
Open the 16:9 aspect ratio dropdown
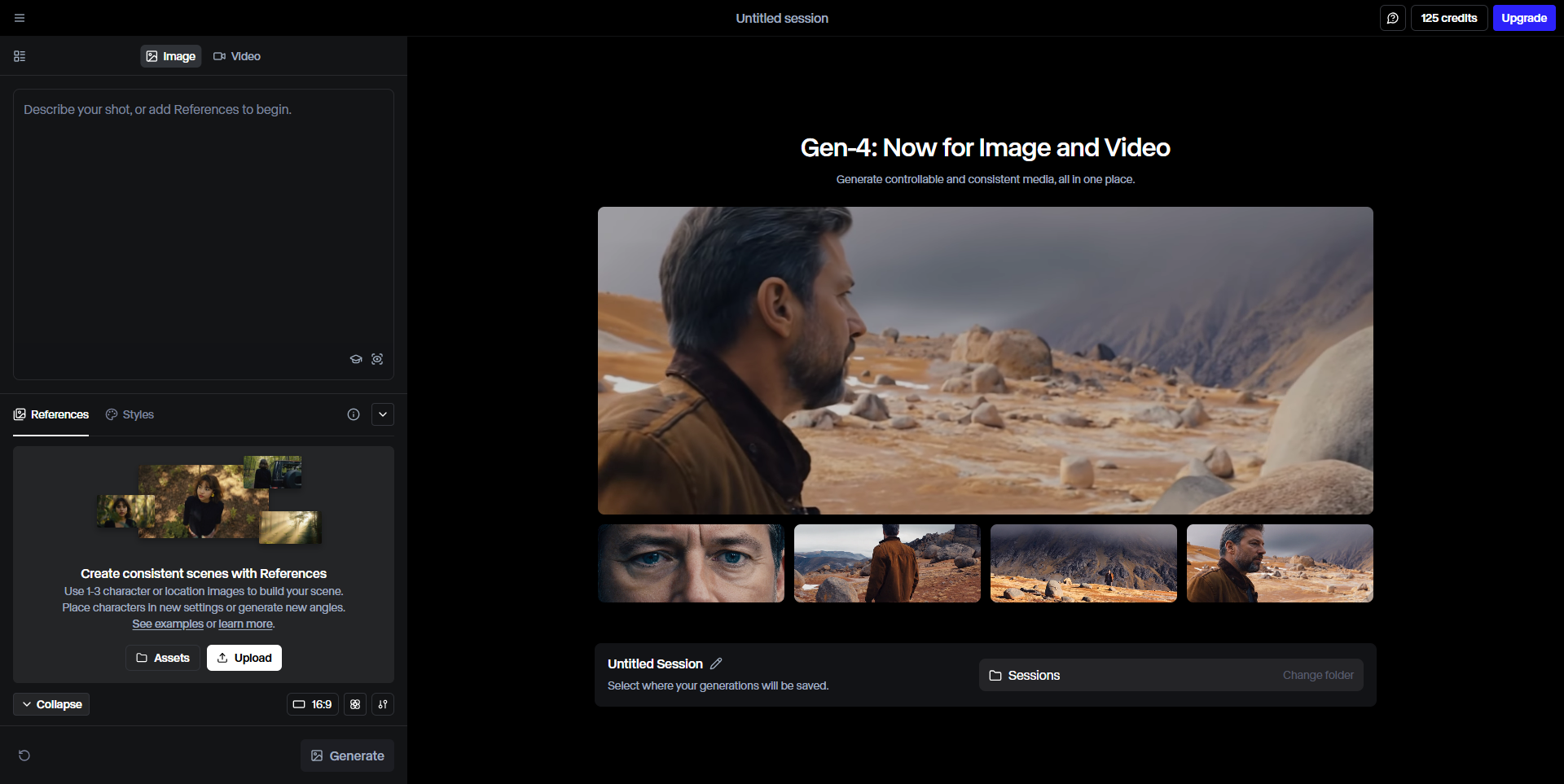click(312, 704)
